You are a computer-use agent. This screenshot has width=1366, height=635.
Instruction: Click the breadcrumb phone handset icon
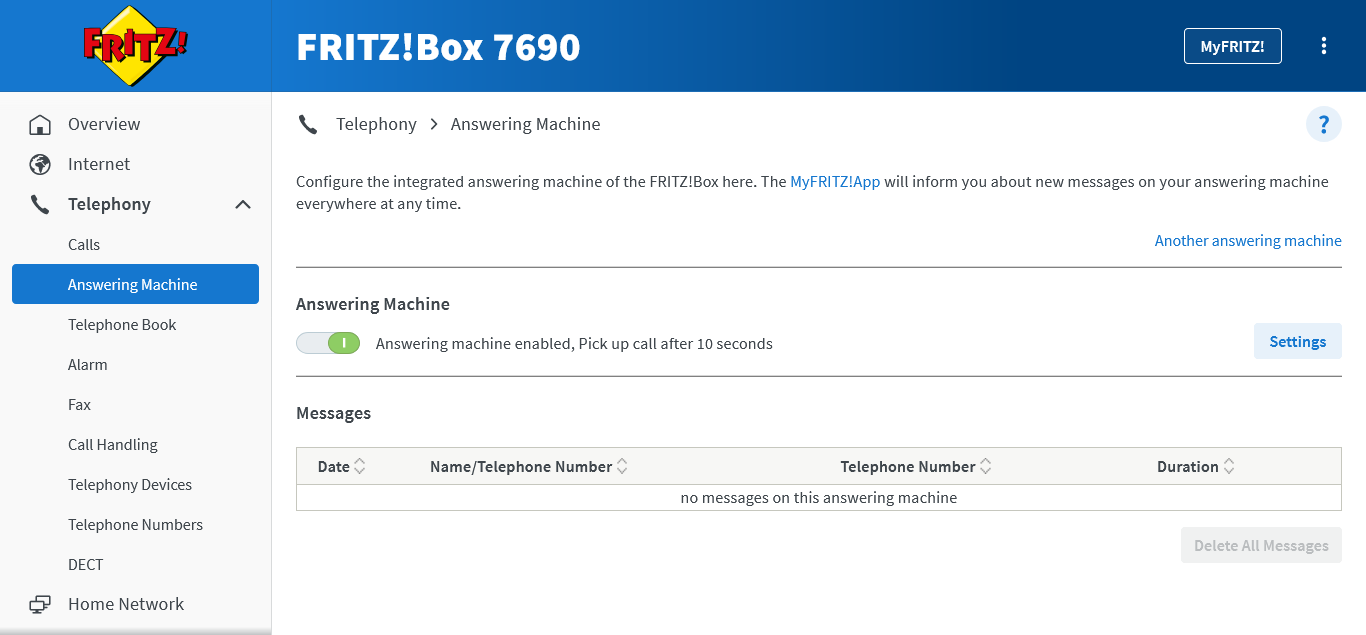pyautogui.click(x=308, y=125)
